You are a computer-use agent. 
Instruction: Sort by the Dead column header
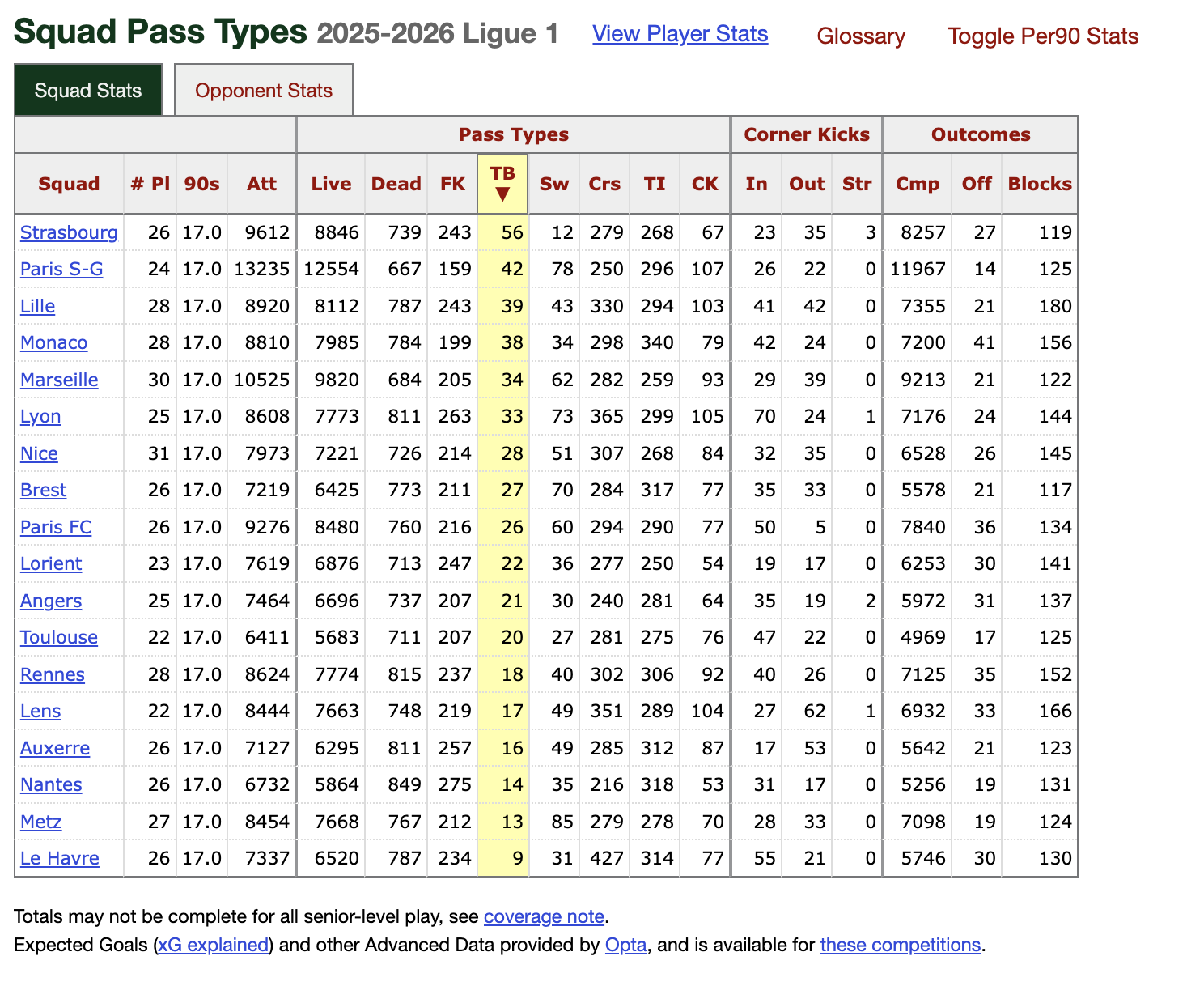tap(396, 184)
